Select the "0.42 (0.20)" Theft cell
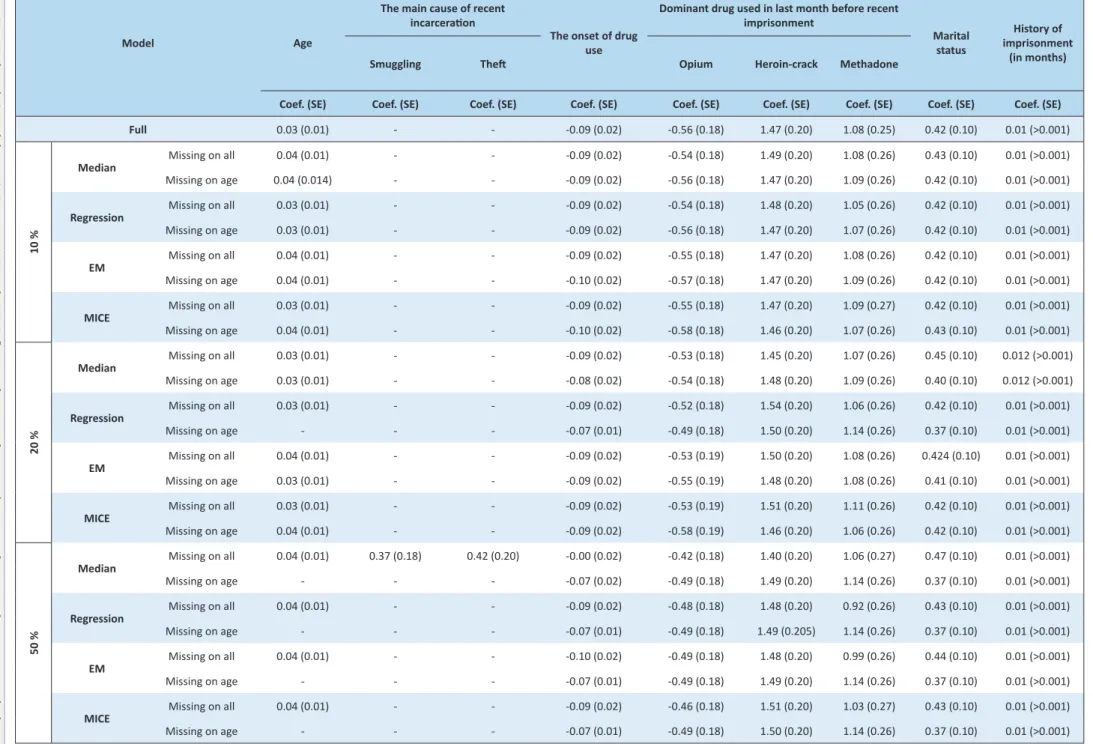 click(x=493, y=556)
